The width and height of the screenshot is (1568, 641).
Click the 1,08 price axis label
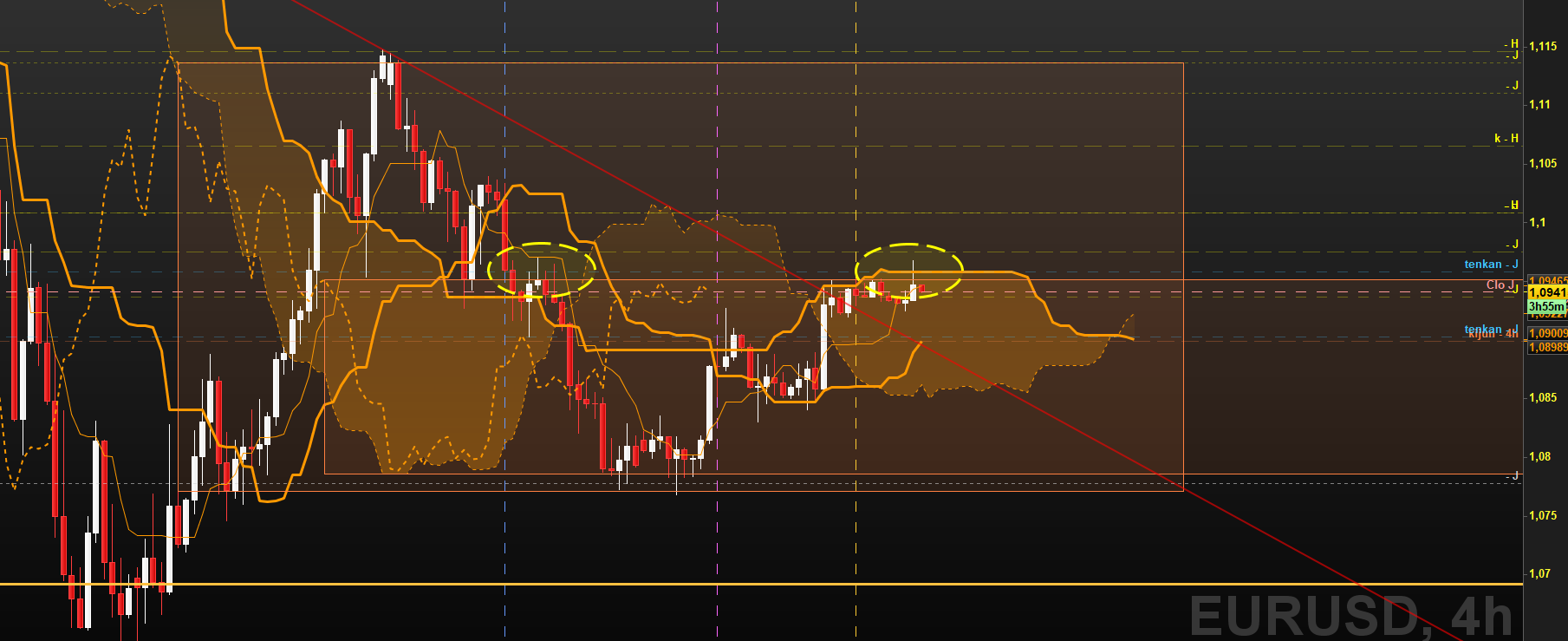(x=1539, y=456)
